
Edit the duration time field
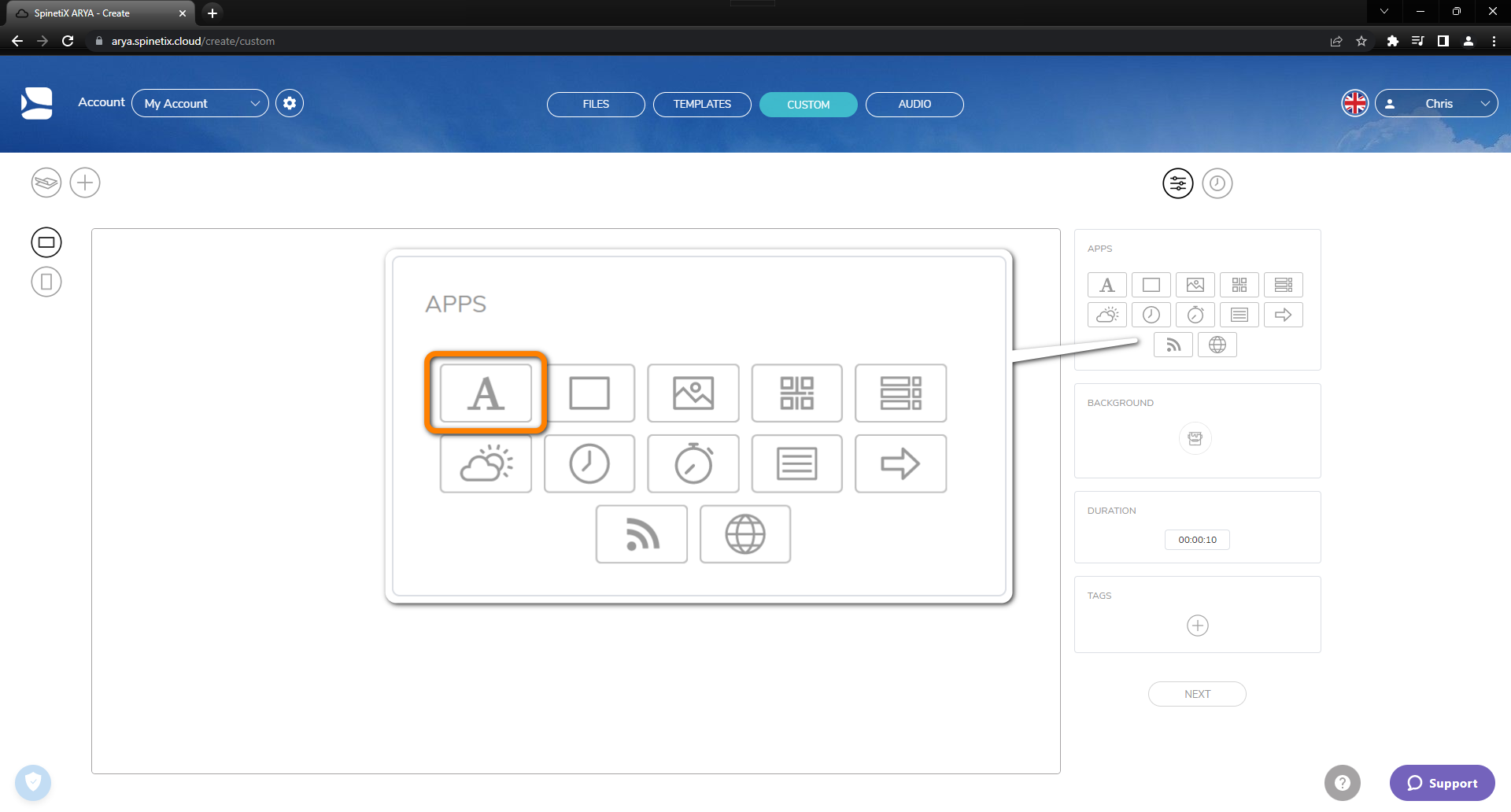click(x=1197, y=540)
